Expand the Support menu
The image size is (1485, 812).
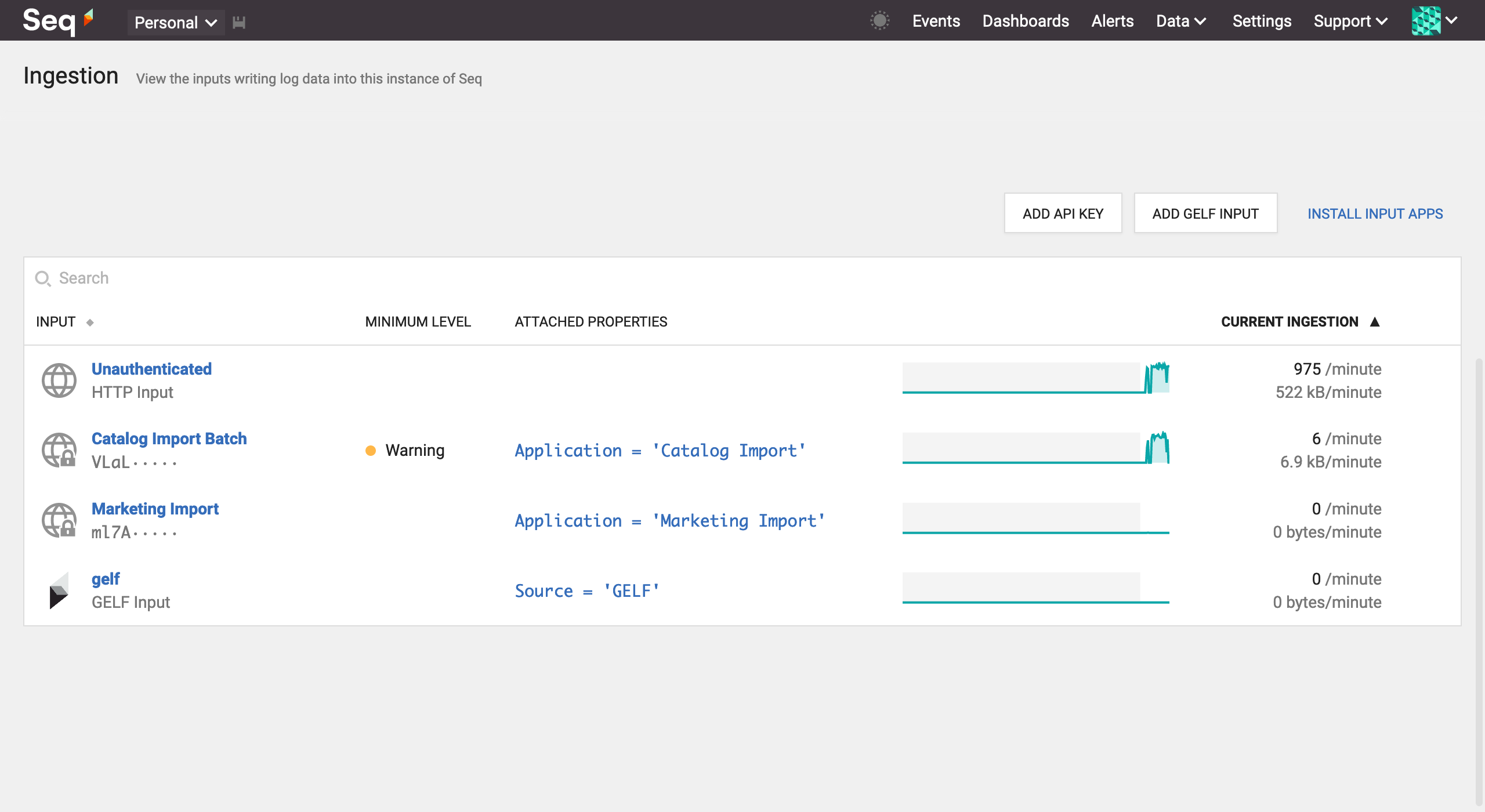[1350, 21]
